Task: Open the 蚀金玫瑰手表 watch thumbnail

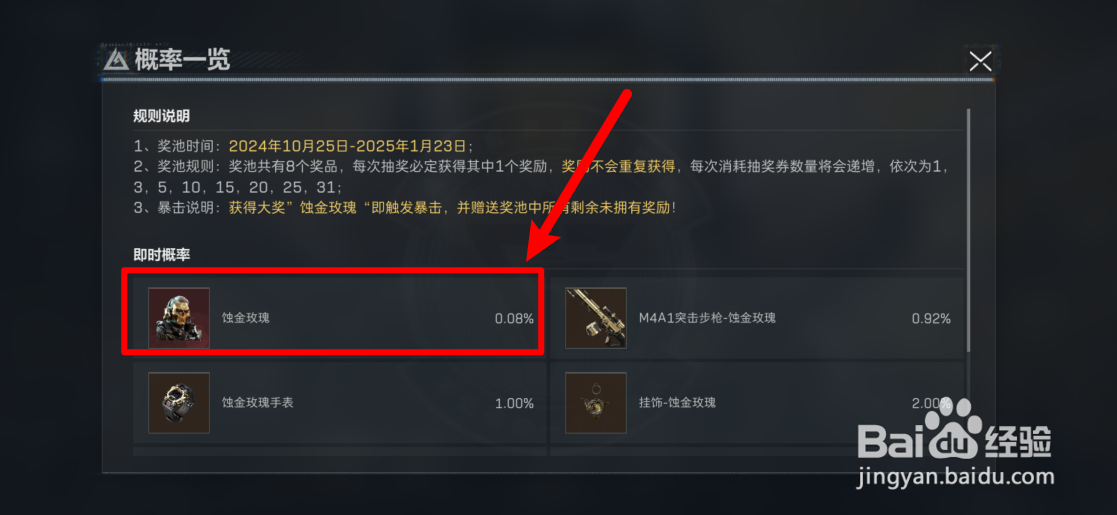Action: pos(179,402)
